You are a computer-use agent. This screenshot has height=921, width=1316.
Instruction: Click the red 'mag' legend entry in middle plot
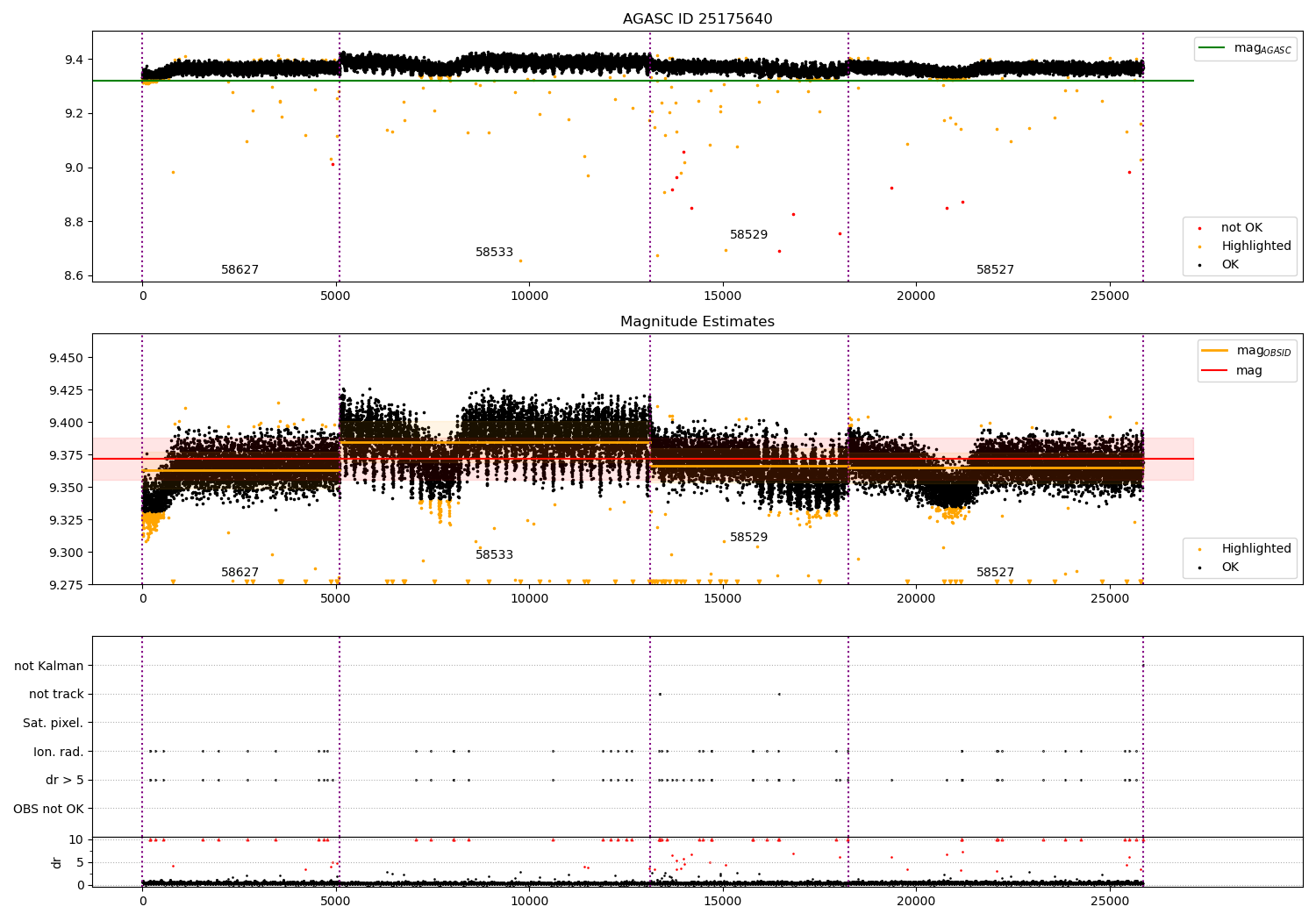pyautogui.click(x=1233, y=371)
